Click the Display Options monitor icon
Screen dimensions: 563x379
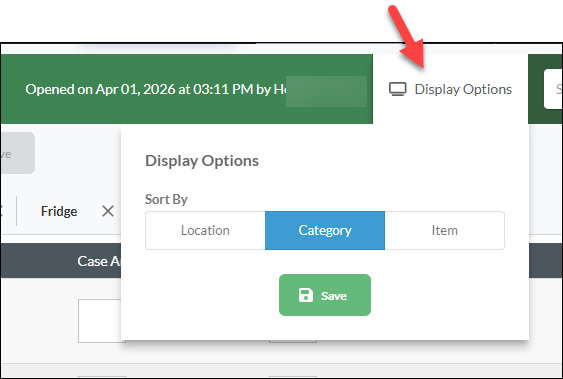398,89
